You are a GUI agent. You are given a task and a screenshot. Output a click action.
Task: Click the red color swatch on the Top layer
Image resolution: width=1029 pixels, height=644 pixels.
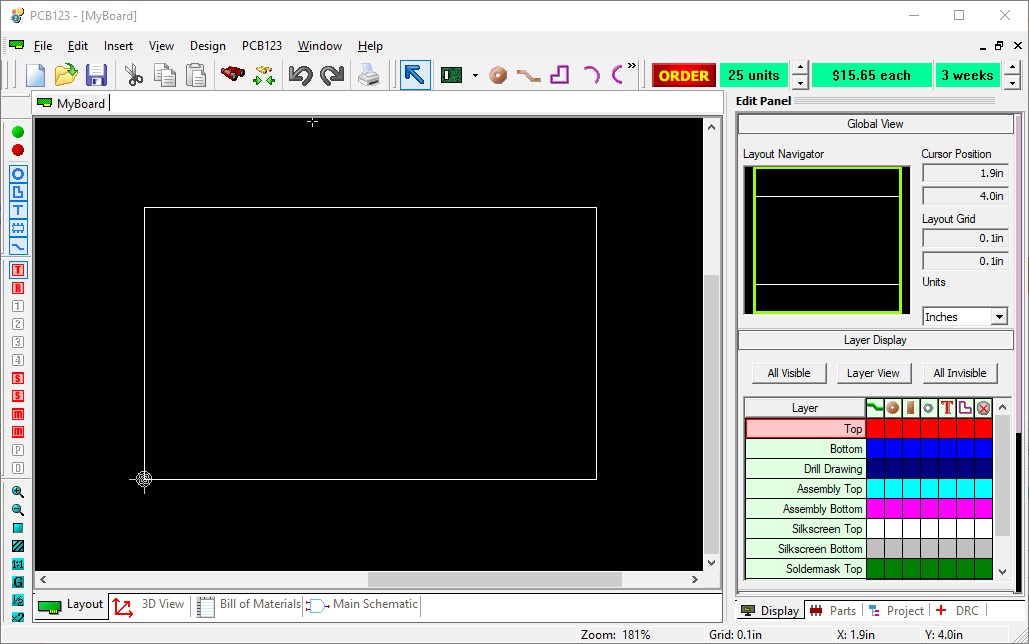tap(873, 428)
